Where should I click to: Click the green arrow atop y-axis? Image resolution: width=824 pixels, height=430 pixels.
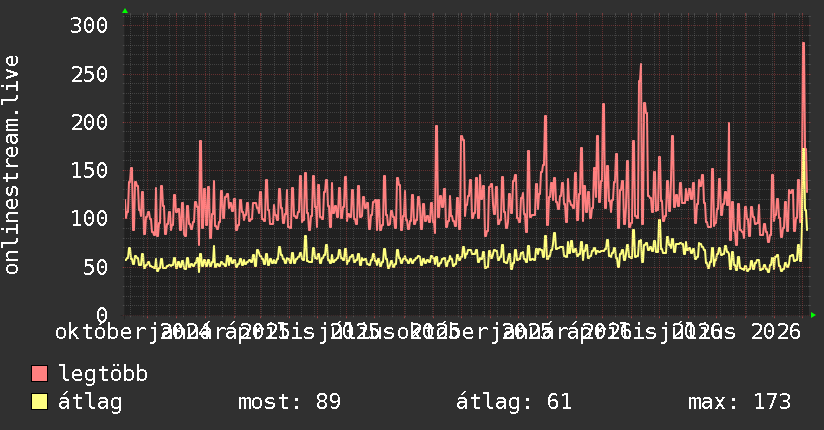(125, 11)
